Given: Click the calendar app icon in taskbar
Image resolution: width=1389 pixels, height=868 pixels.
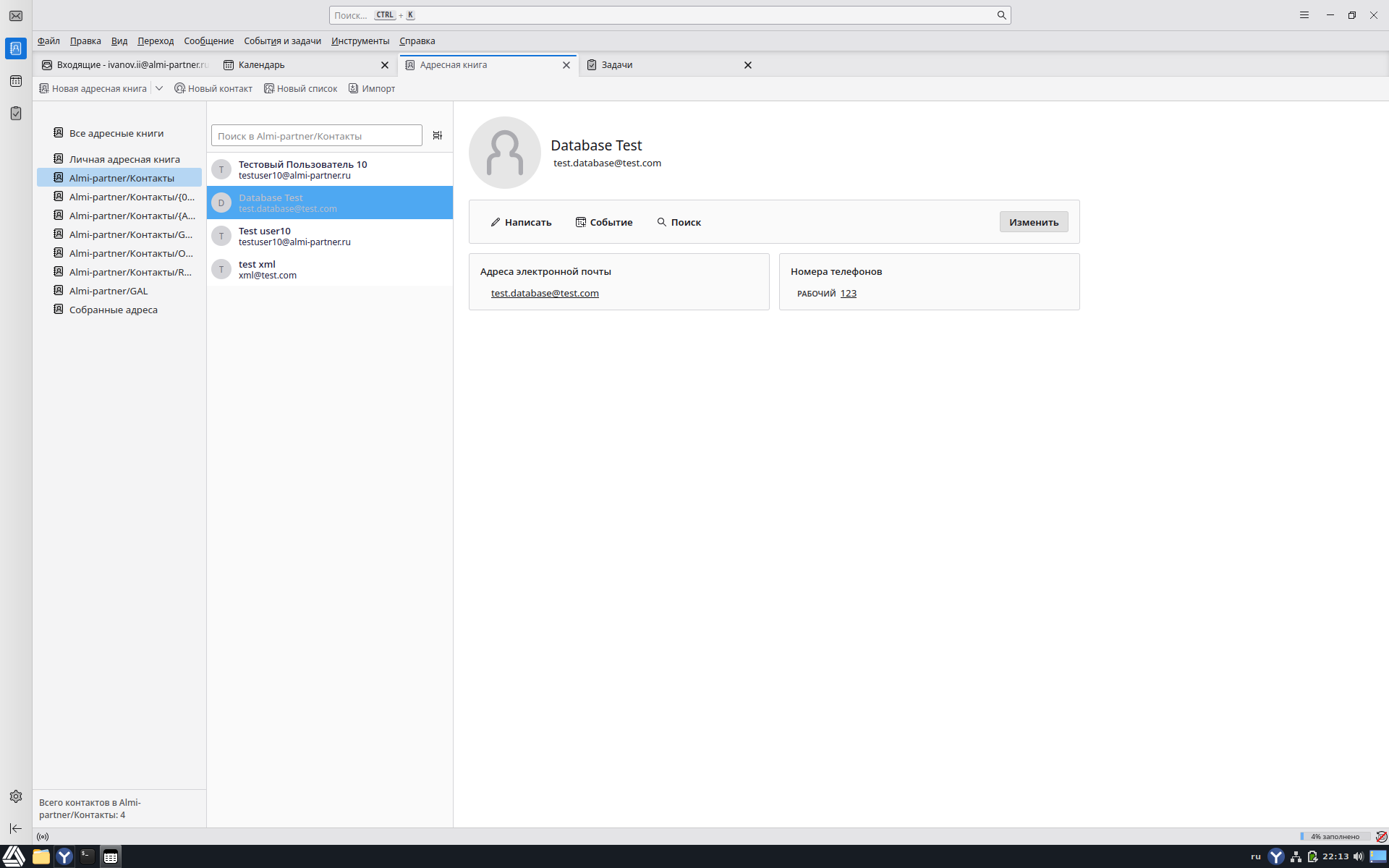Looking at the screenshot, I should (111, 856).
